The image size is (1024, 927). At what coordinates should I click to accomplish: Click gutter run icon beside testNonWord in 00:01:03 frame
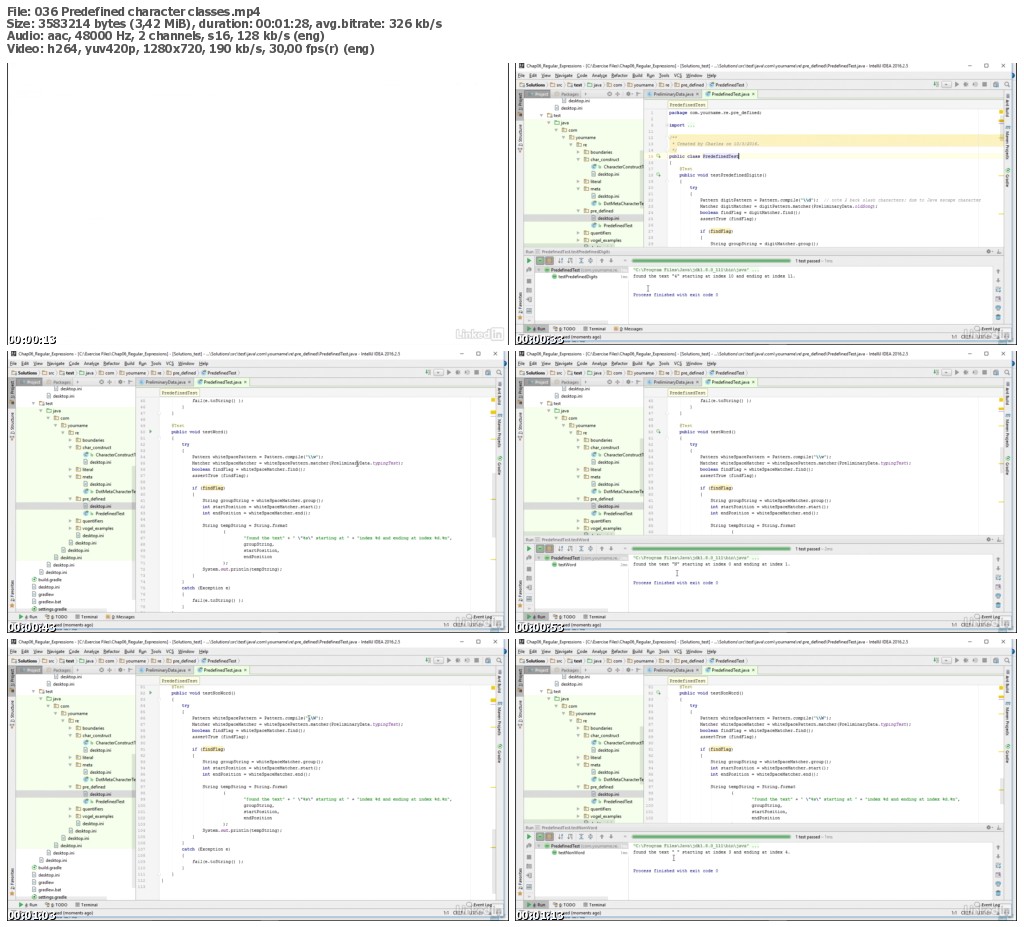pyautogui.click(x=151, y=692)
